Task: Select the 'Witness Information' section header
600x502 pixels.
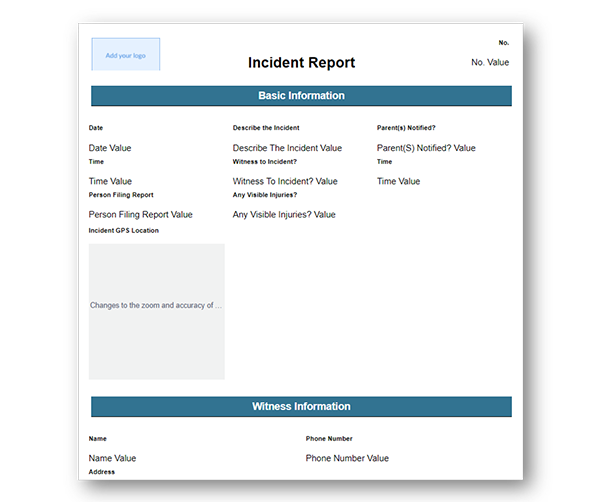Action: point(301,407)
